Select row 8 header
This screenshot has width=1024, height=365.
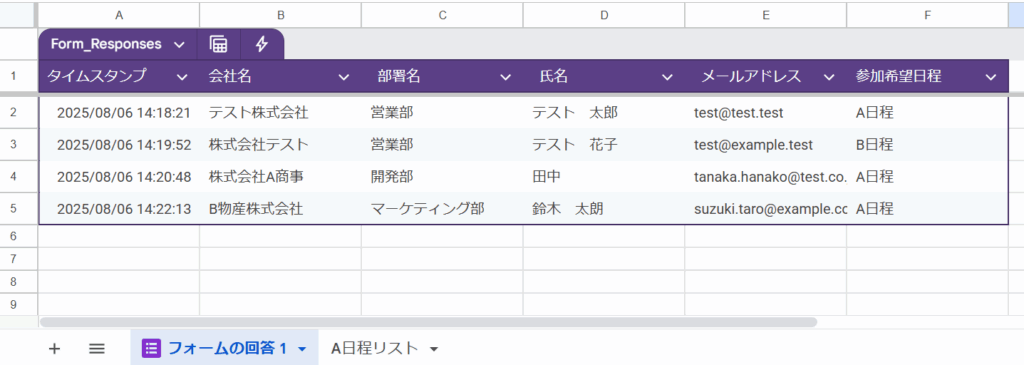point(14,281)
